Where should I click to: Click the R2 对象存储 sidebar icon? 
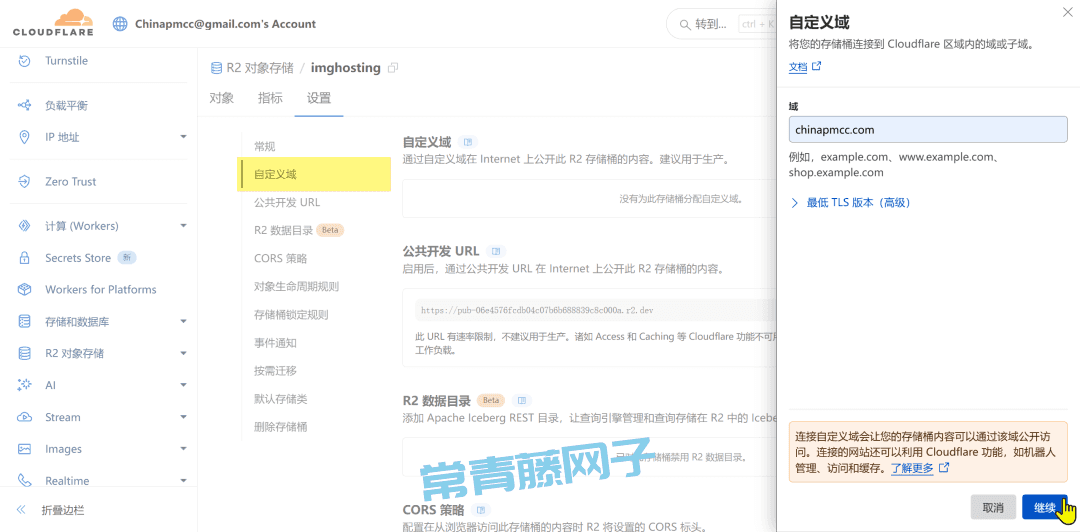coord(25,354)
